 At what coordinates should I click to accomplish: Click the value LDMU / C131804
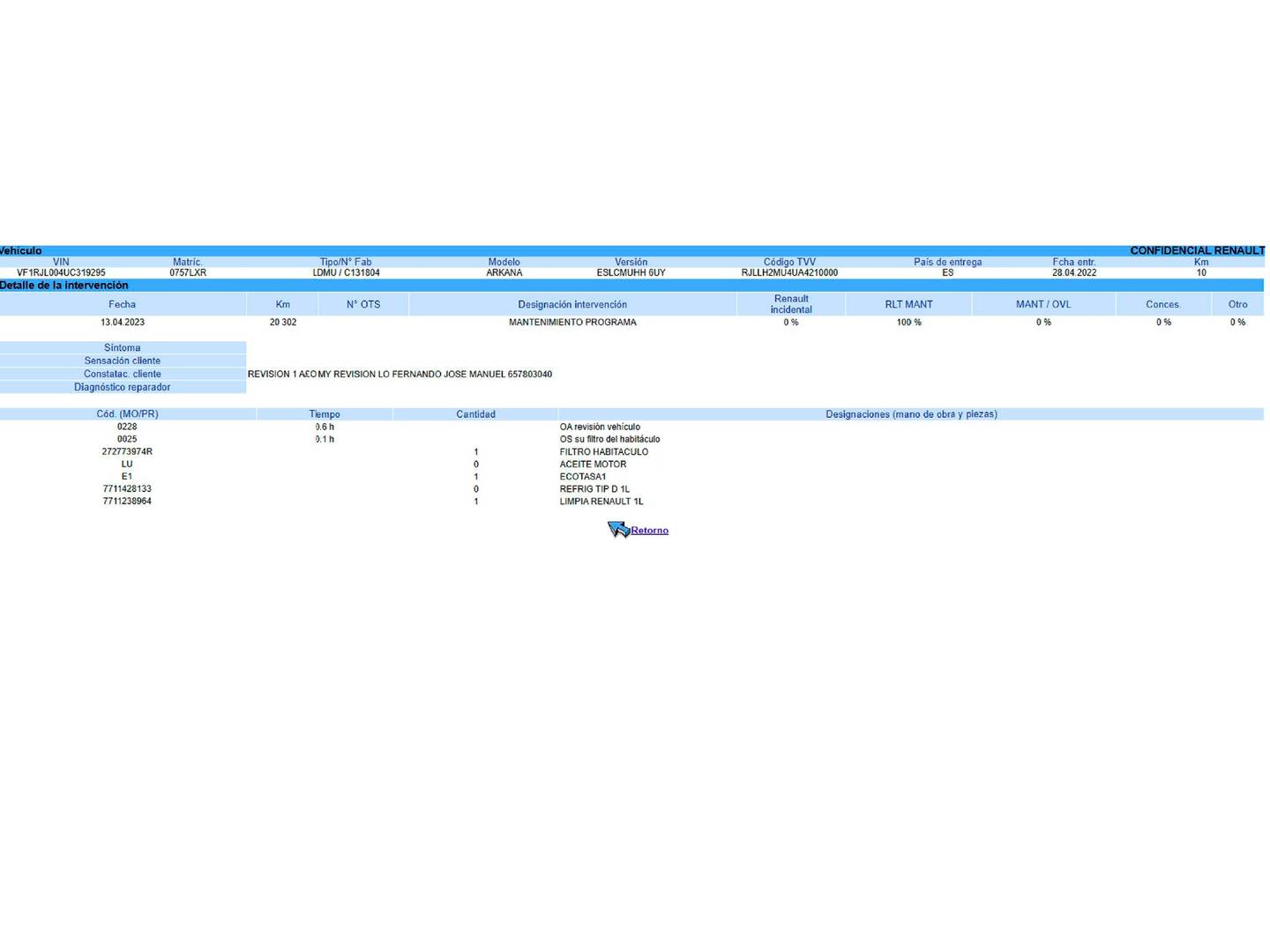point(346,273)
